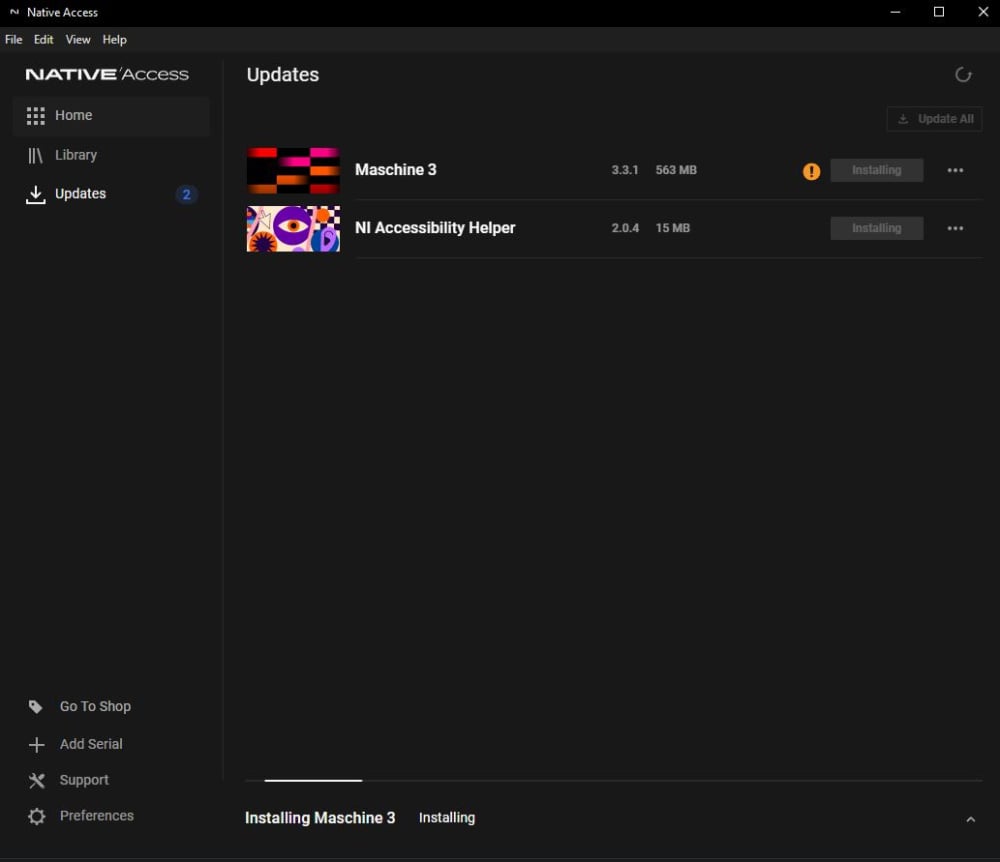
Task: Open the File menu
Action: click(x=13, y=40)
